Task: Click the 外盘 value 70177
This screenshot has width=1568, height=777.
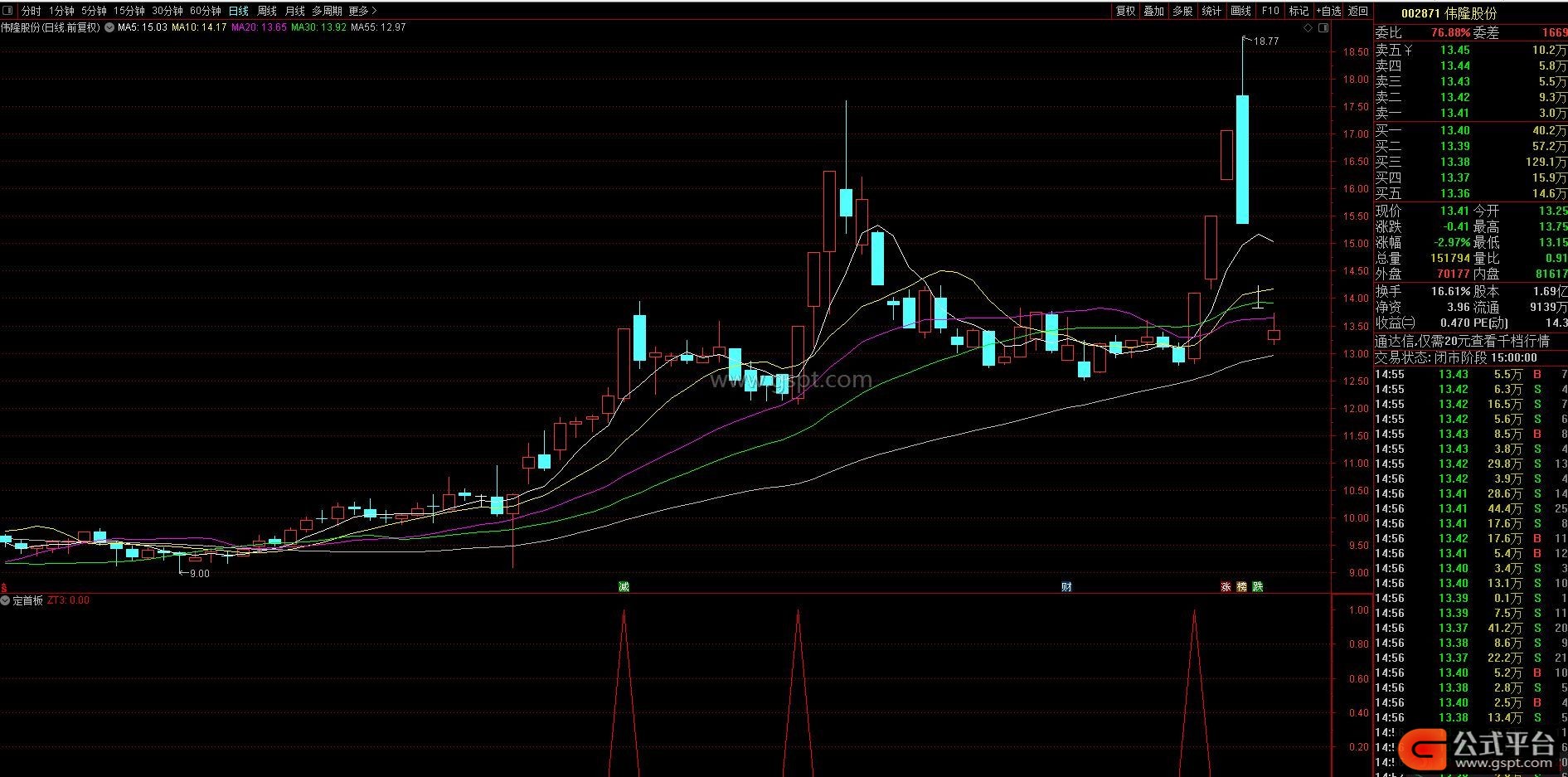Action: click(x=1453, y=274)
